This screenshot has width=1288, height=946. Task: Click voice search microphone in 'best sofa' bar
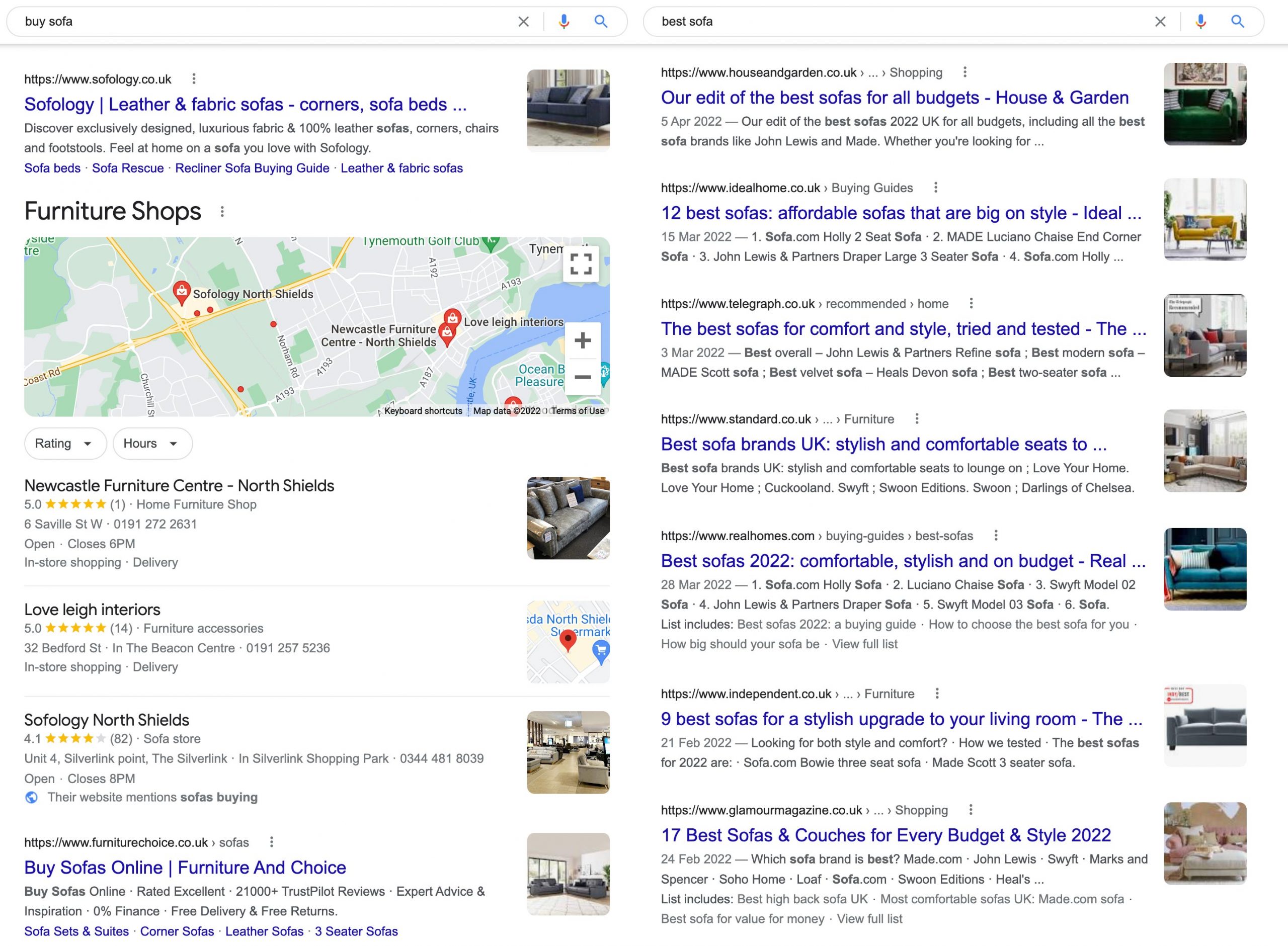click(x=1200, y=22)
